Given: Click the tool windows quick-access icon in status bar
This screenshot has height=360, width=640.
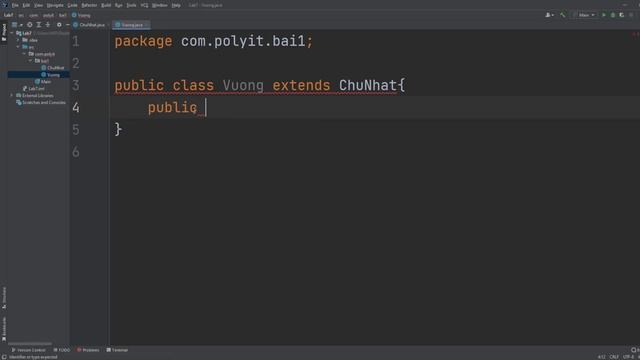Looking at the screenshot, I should click(x=4, y=357).
